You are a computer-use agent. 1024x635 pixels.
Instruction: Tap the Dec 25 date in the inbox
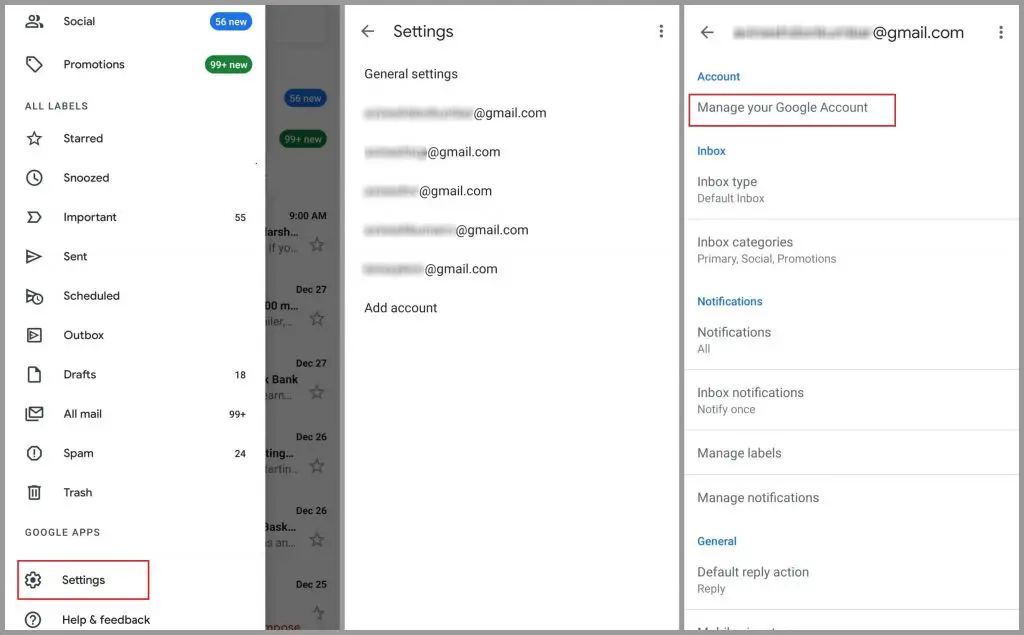click(311, 584)
